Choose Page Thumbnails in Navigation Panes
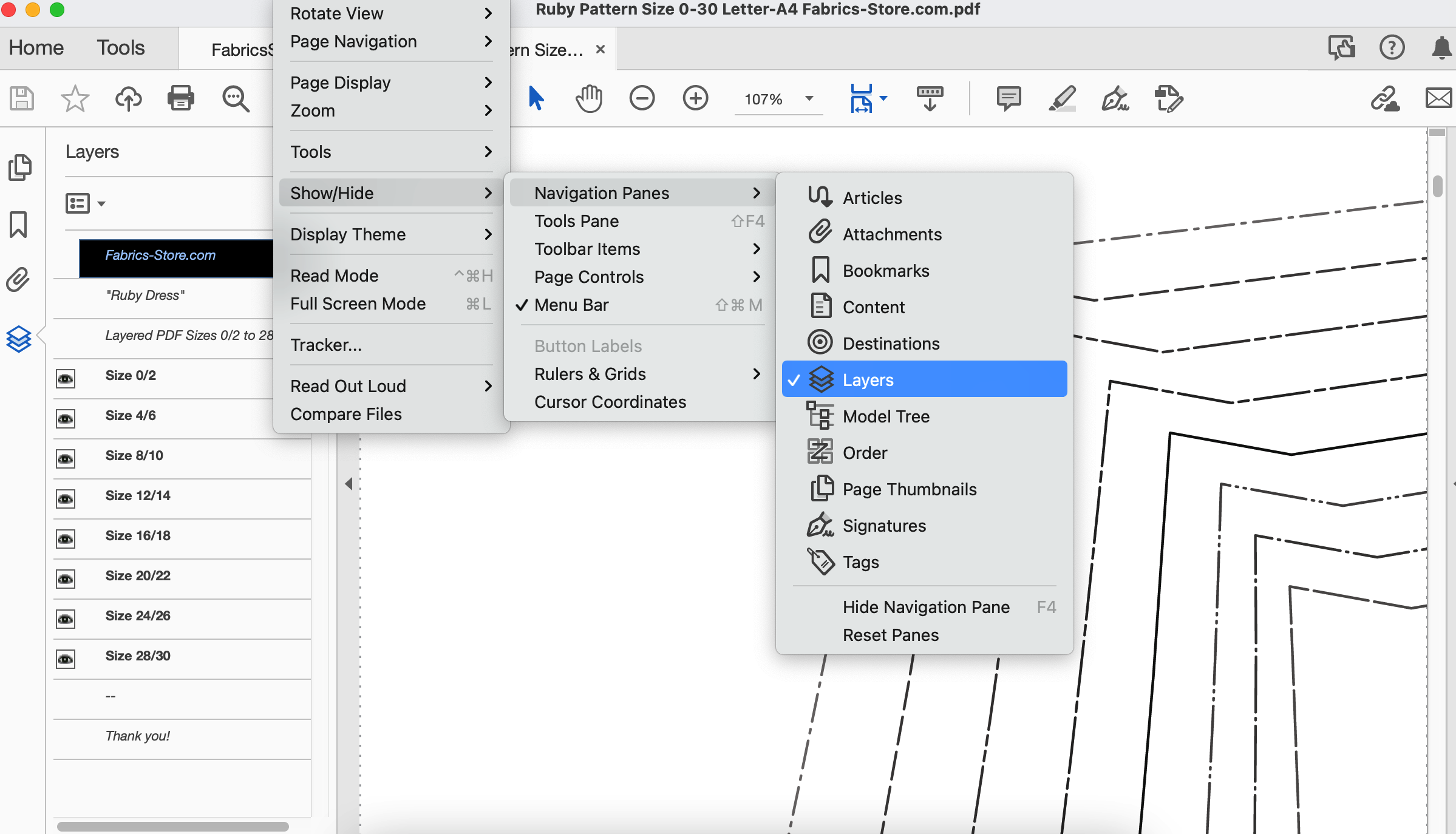This screenshot has width=1456, height=834. [909, 489]
